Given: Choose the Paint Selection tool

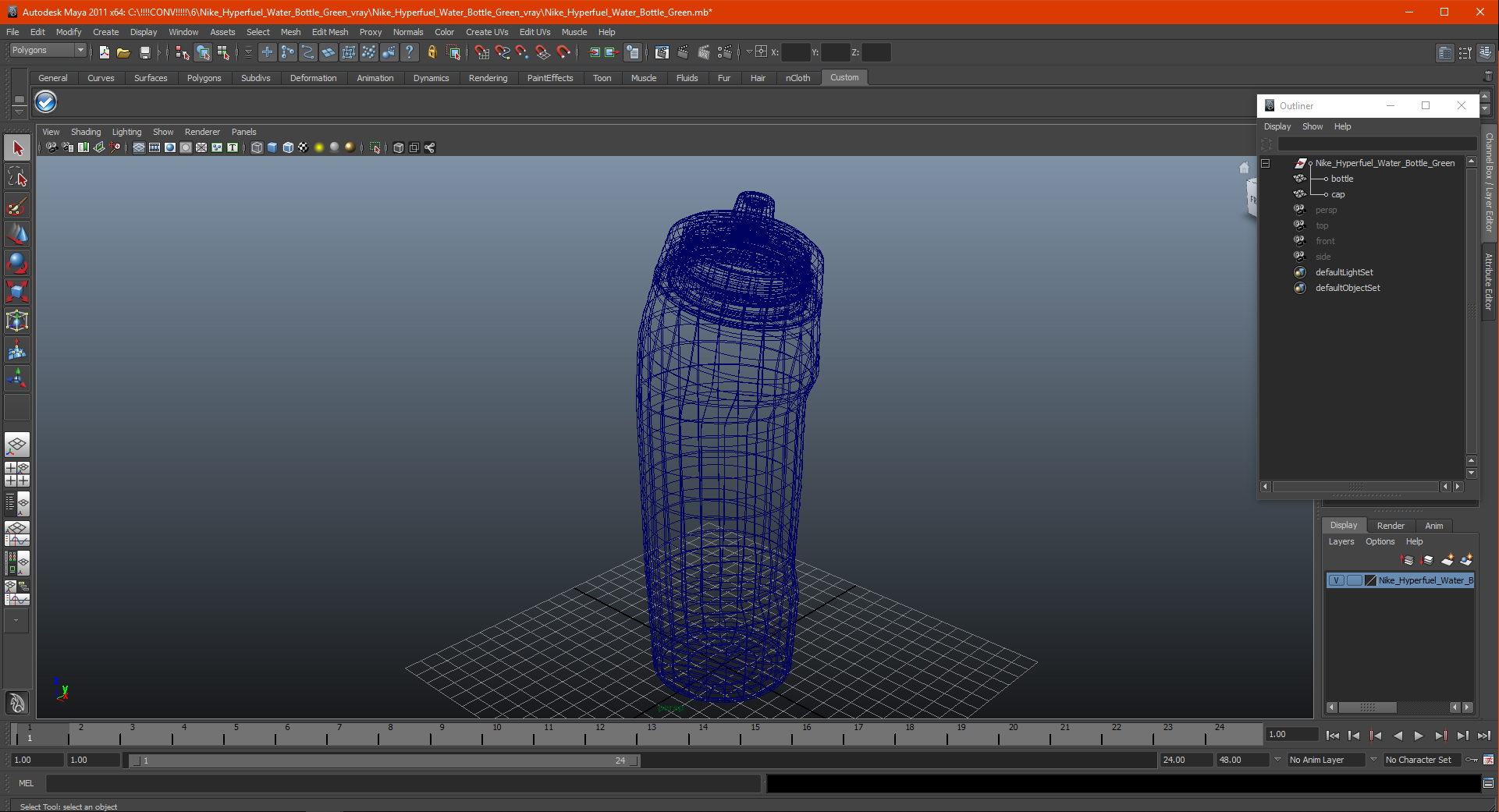Looking at the screenshot, I should point(17,206).
